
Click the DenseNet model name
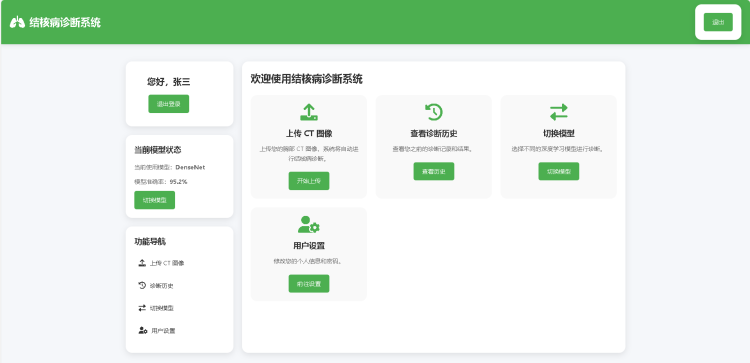coord(190,167)
